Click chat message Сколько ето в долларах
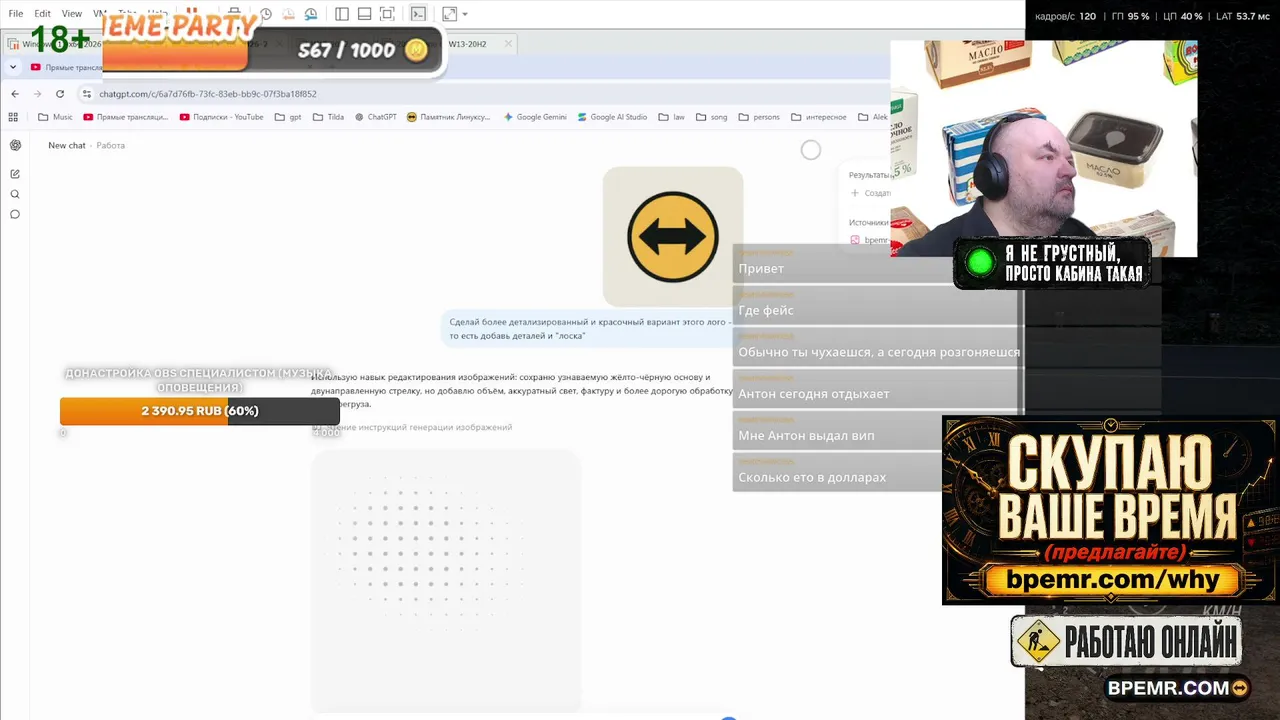 [812, 477]
